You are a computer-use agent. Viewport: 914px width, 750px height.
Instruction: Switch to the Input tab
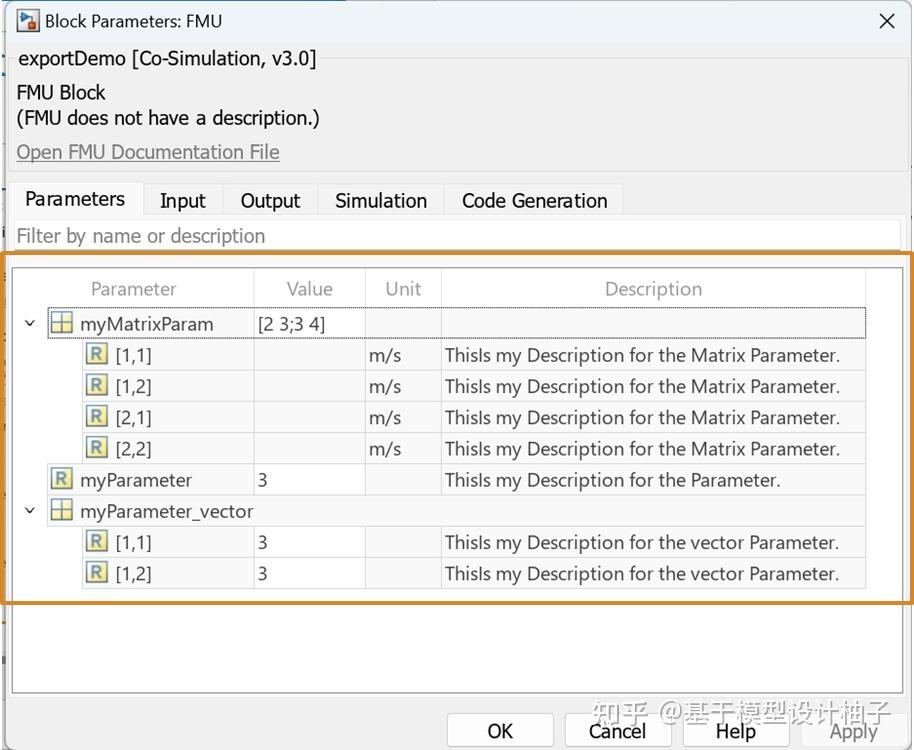tap(183, 200)
